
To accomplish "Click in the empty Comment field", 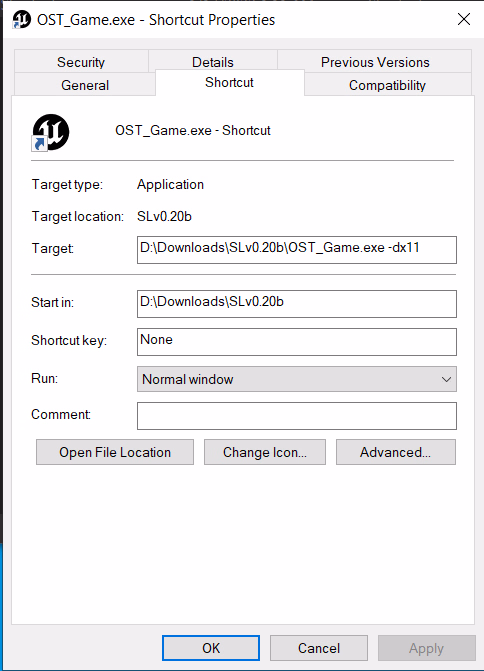I will (x=297, y=416).
